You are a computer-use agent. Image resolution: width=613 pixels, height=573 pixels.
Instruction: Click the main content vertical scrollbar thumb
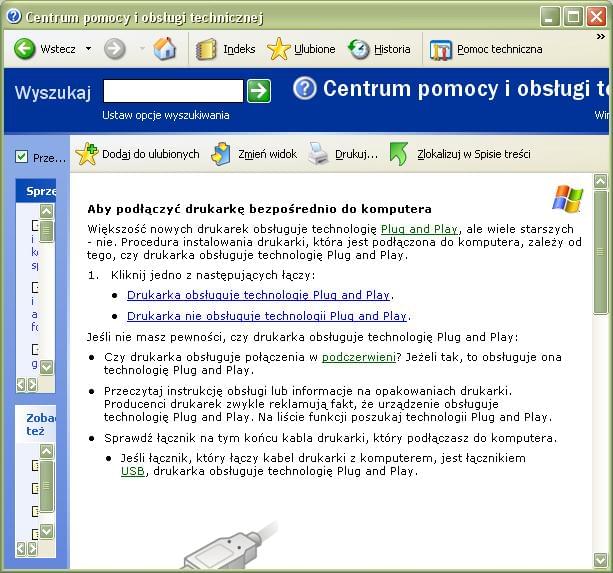[x=600, y=252]
